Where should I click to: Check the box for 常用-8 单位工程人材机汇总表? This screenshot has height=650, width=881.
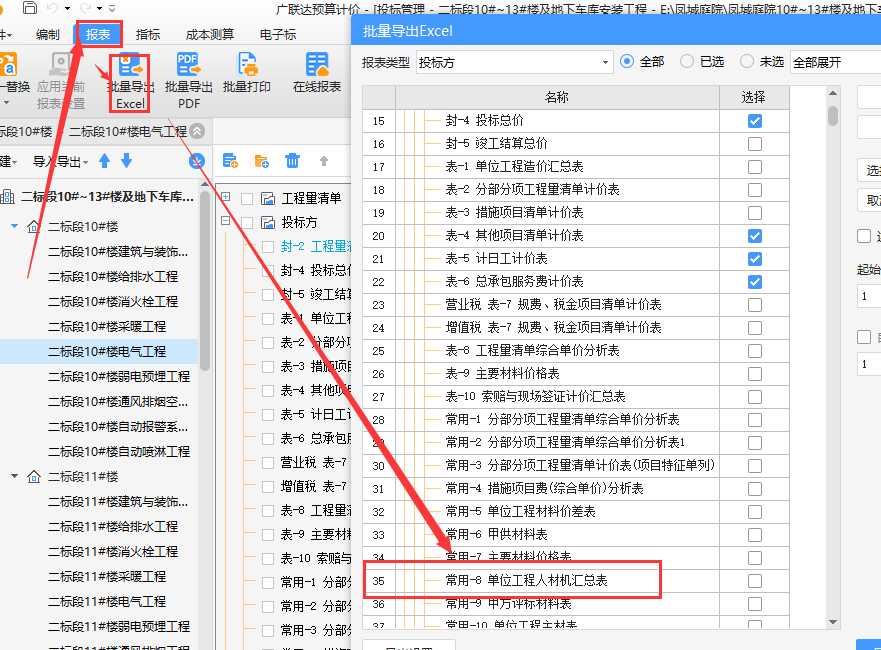[755, 581]
